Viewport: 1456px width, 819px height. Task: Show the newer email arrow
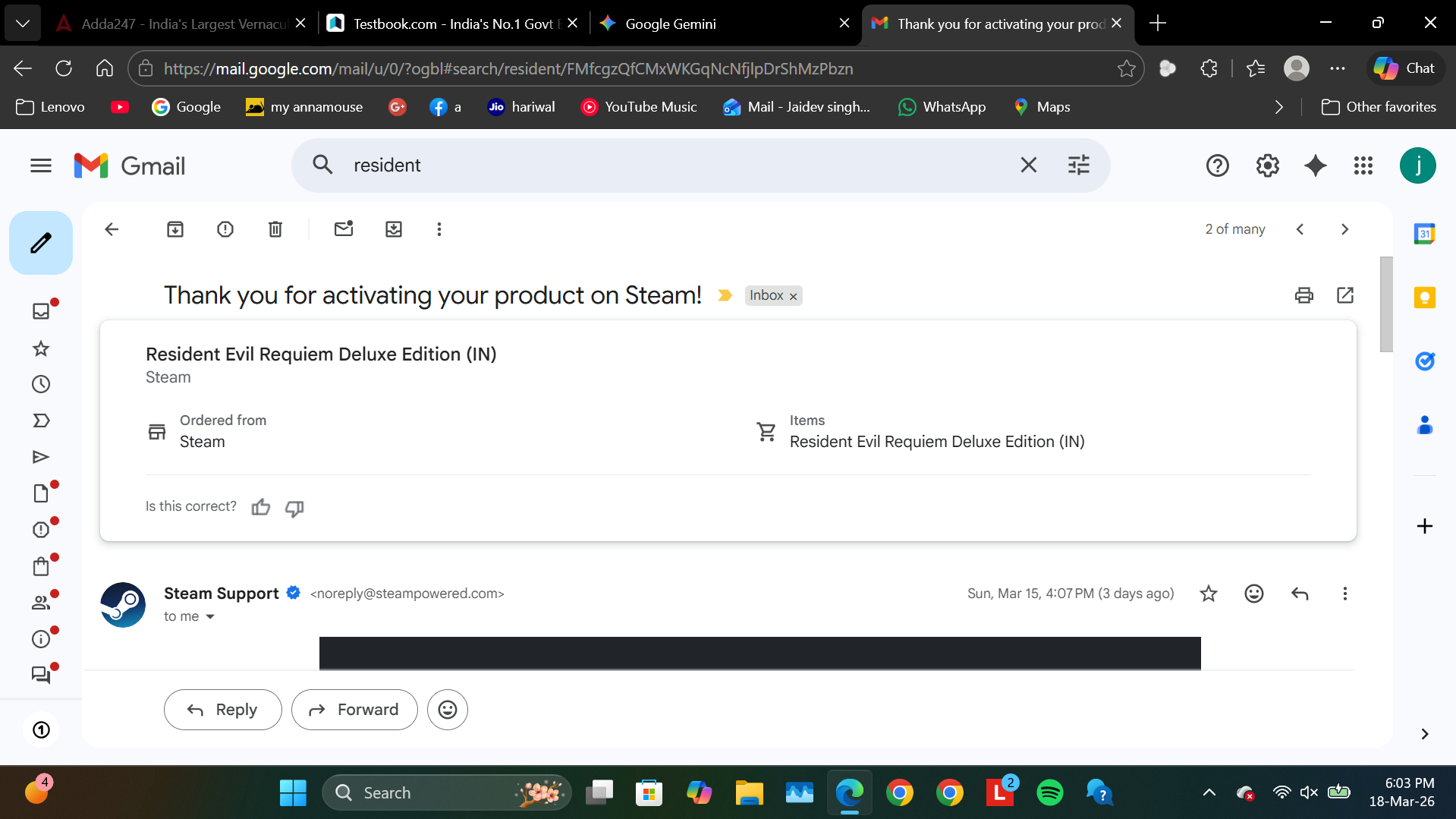click(1300, 229)
